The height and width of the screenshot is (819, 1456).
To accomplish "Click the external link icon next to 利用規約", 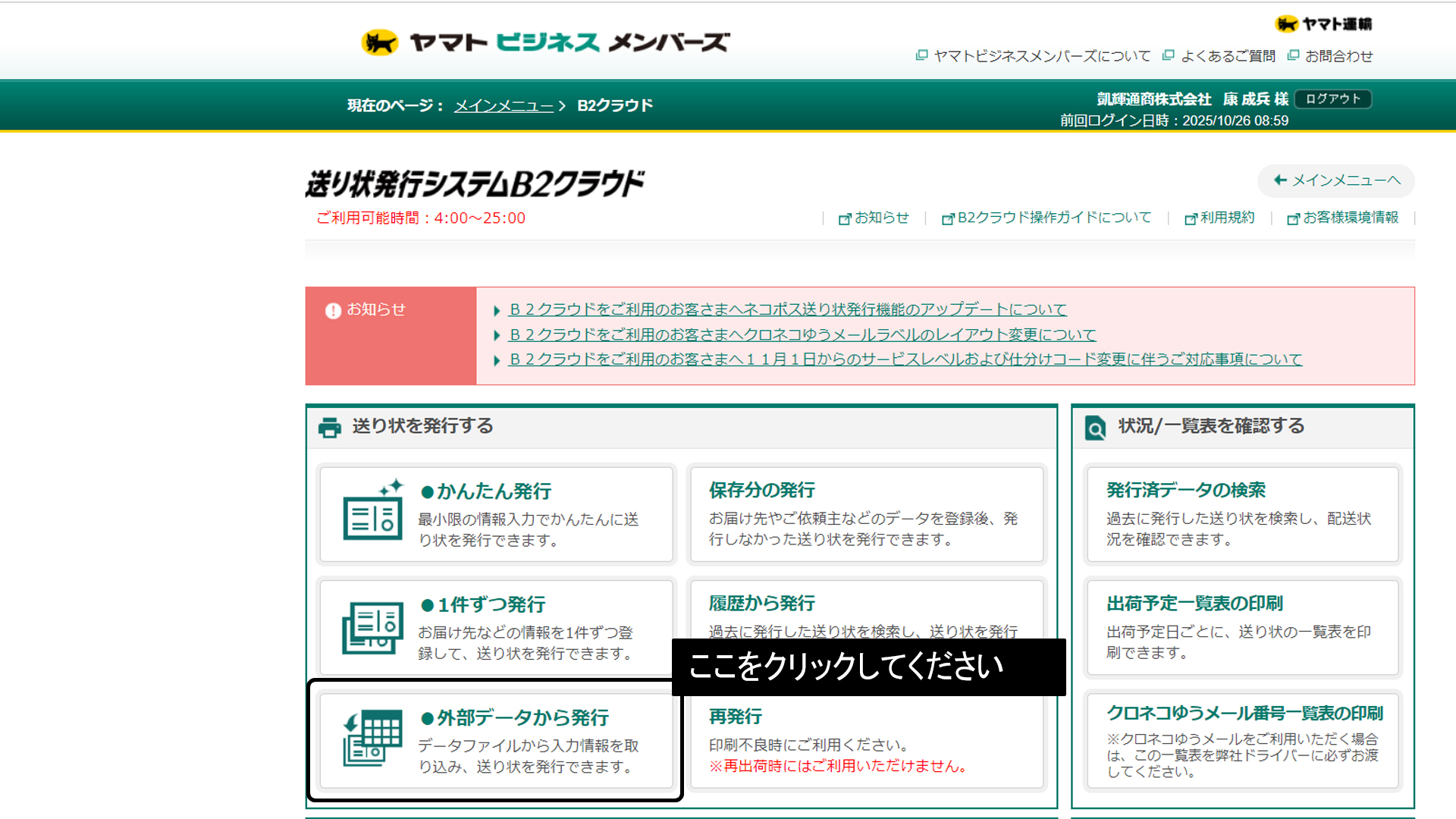I will 1191,219.
